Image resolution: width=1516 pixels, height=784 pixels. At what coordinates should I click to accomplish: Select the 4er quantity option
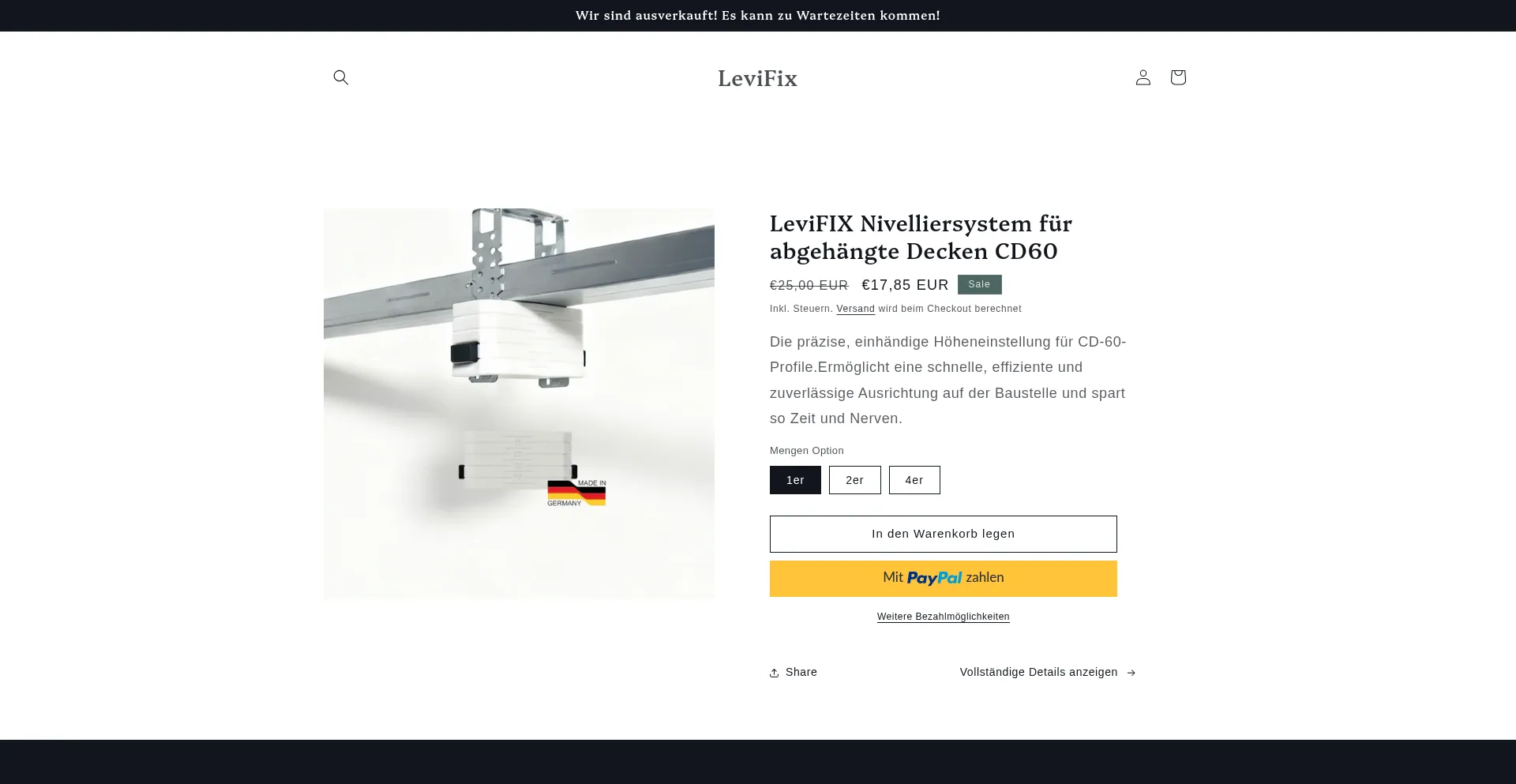point(914,480)
